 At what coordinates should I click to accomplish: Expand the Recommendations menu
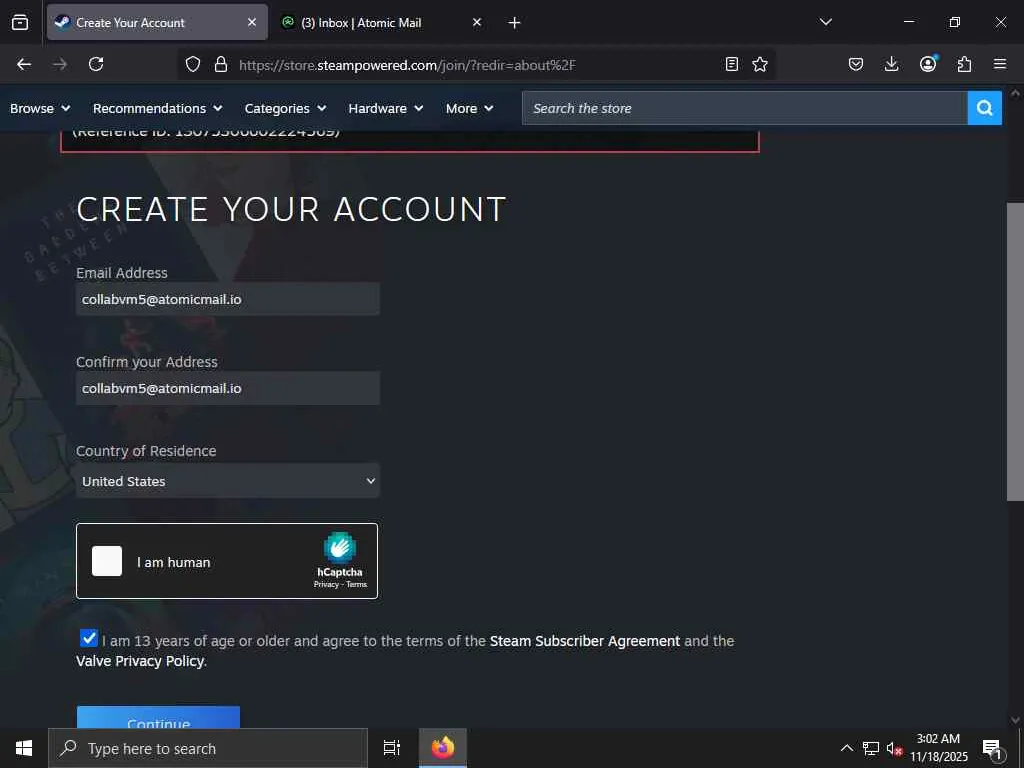pos(157,108)
